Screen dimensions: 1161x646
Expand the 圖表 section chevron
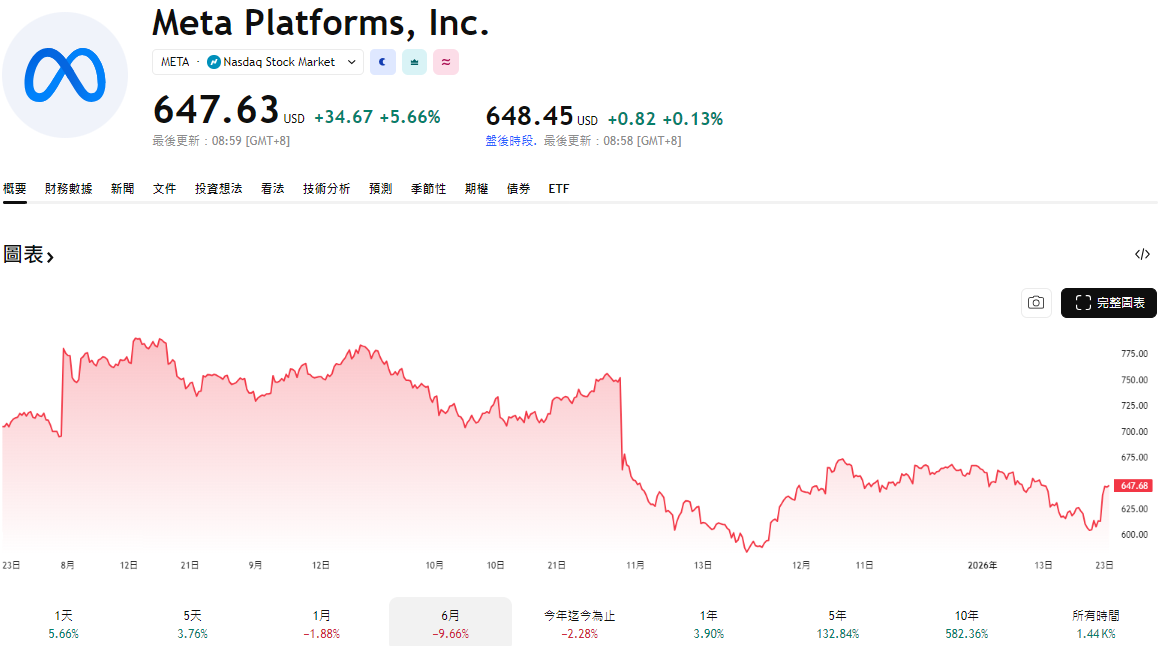pyautogui.click(x=49, y=256)
